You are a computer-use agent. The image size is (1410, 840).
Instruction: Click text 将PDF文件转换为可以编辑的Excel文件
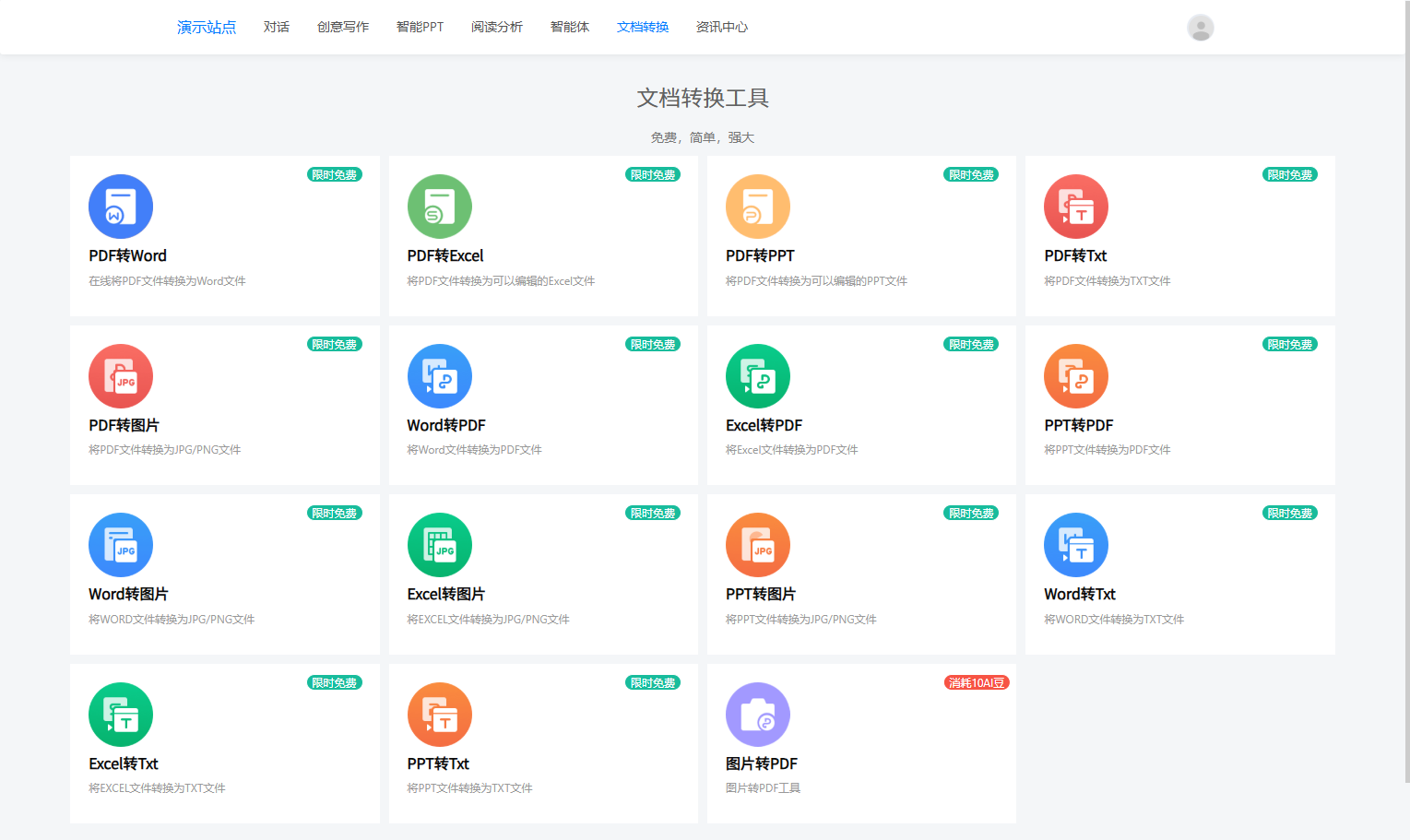tap(501, 281)
